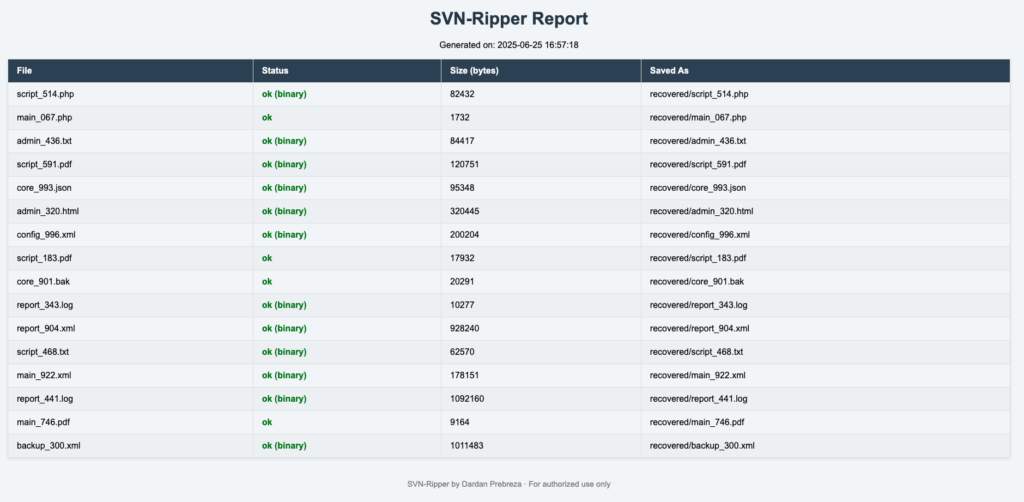Viewport: 1024px width, 502px height.
Task: Select file name main_746.pdf
Action: click(43, 422)
